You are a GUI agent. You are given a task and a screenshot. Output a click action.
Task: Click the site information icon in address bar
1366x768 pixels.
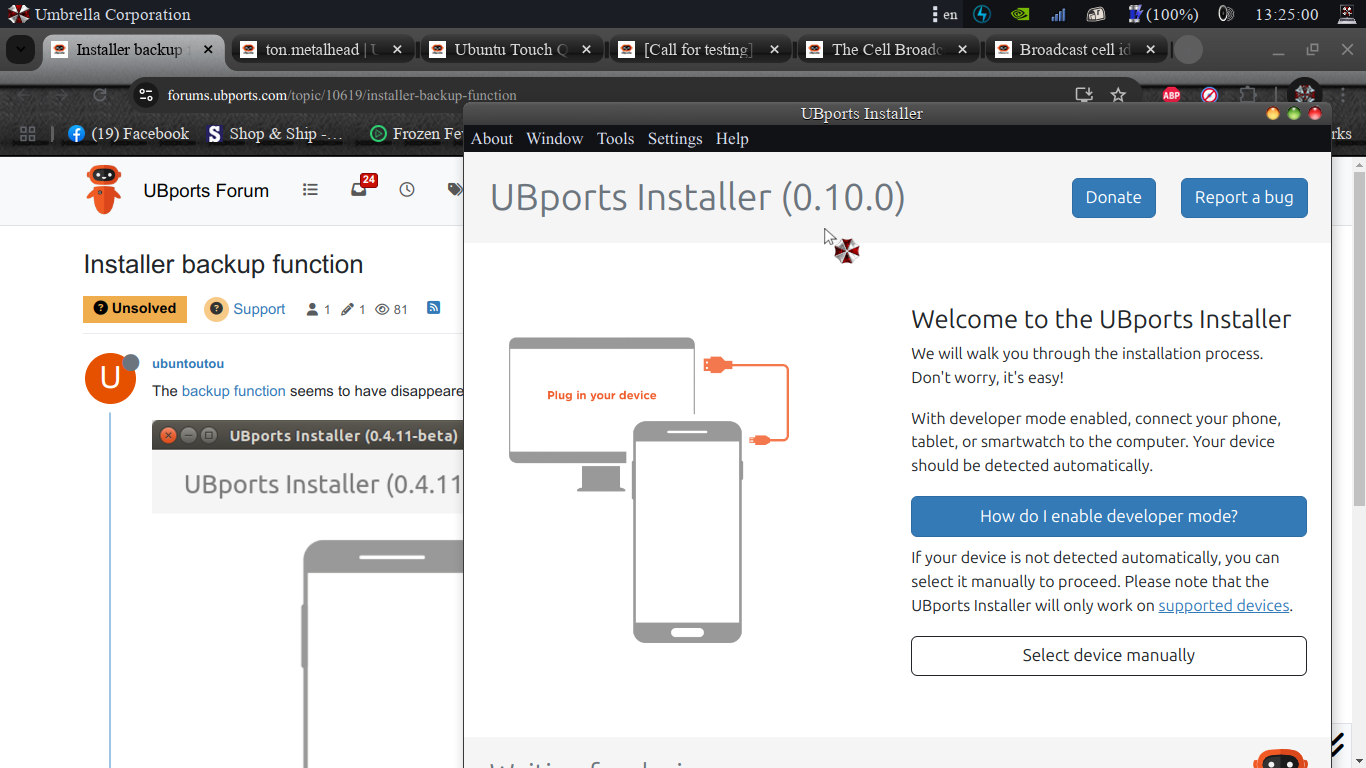tap(146, 95)
